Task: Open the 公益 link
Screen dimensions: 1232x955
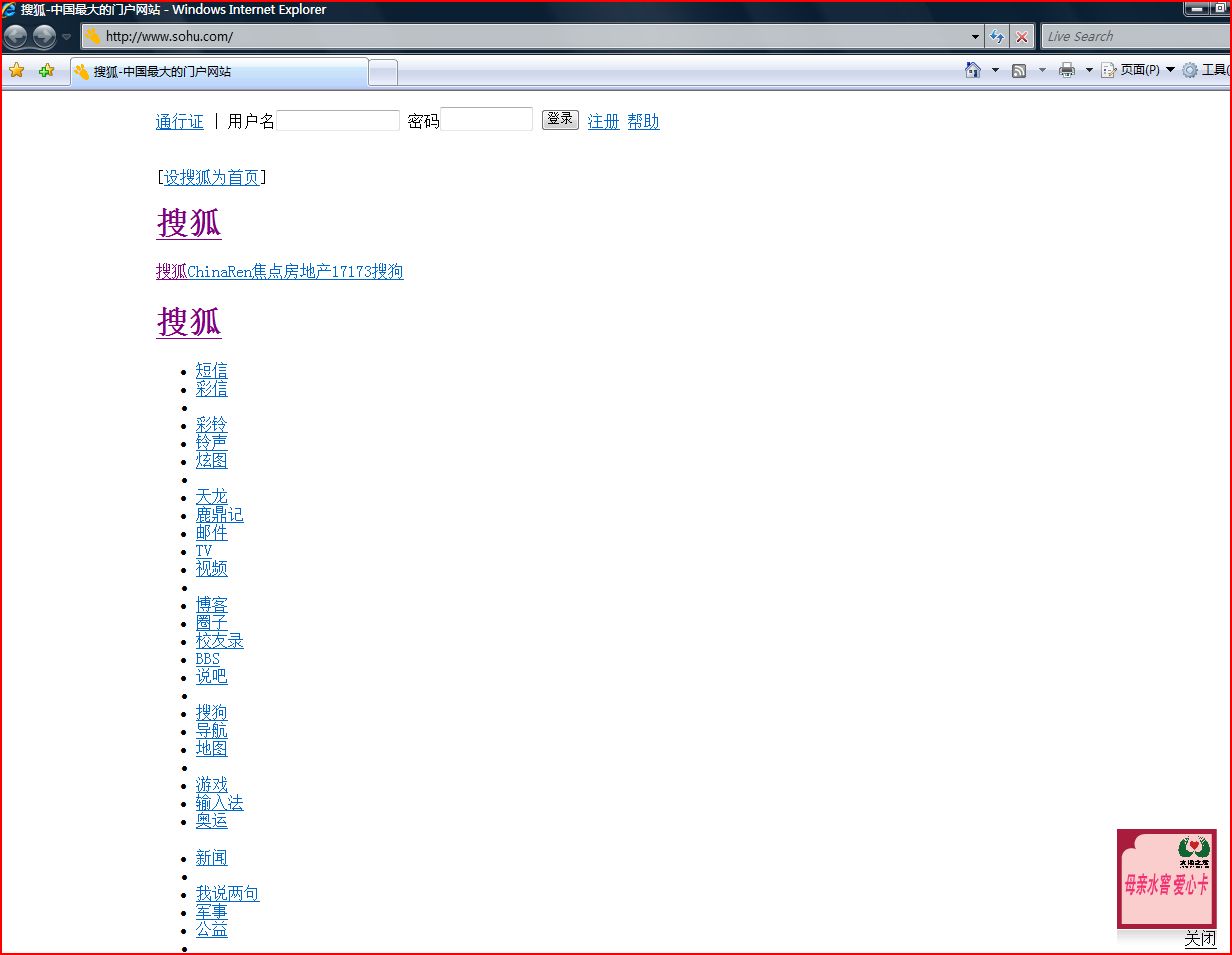Action: 212,930
